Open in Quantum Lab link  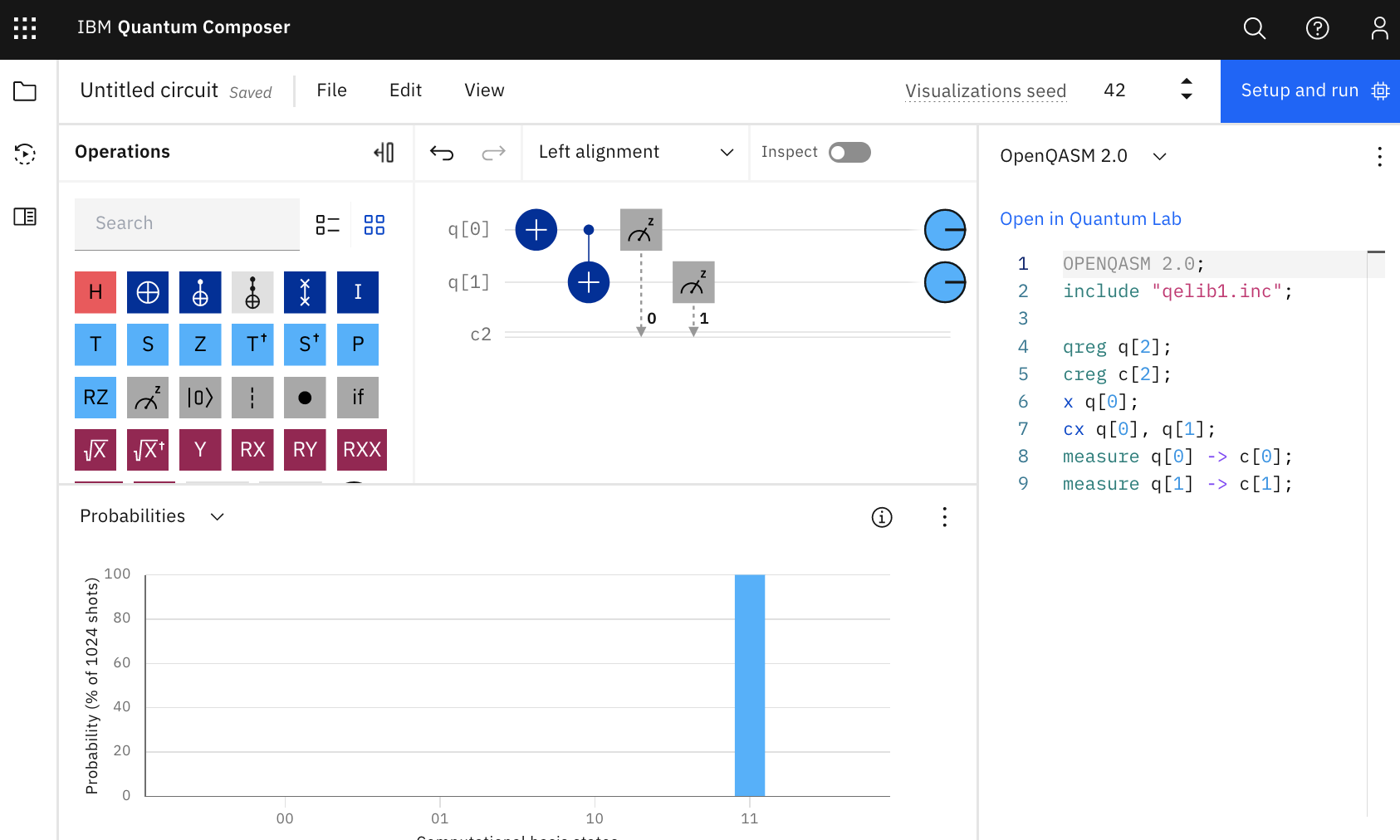1090,219
